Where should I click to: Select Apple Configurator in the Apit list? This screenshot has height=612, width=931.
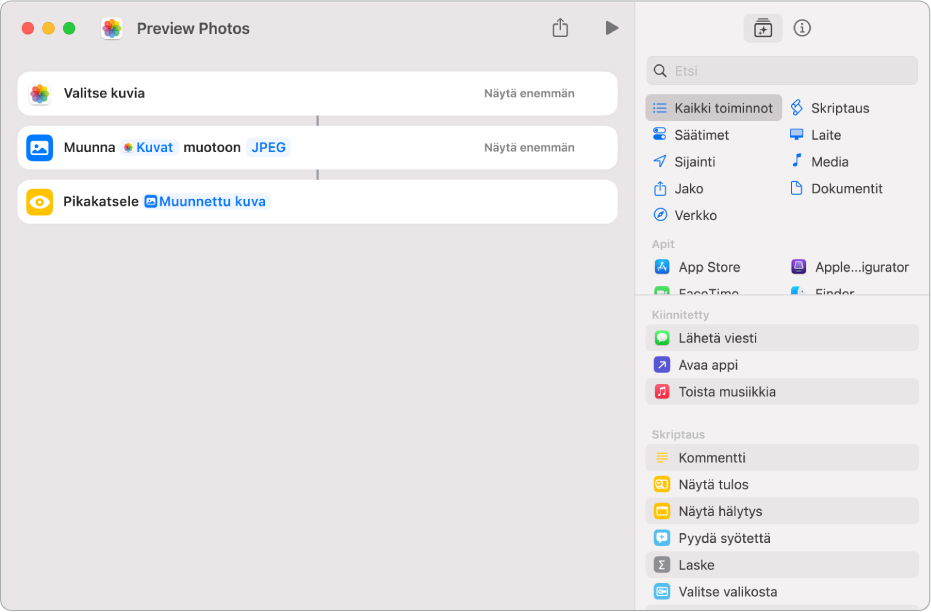[850, 267]
